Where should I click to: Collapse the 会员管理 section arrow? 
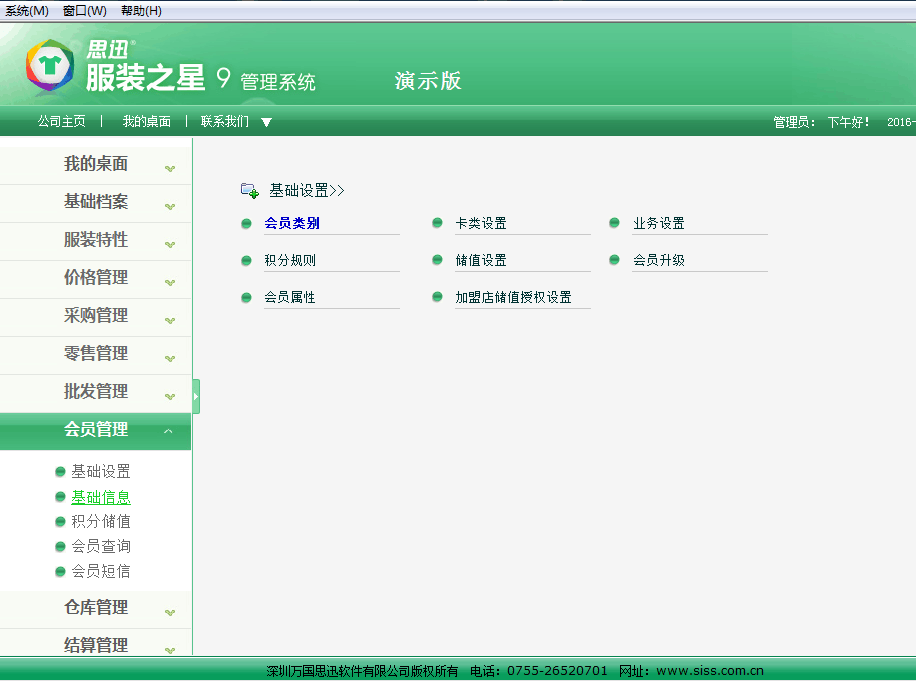tap(168, 431)
